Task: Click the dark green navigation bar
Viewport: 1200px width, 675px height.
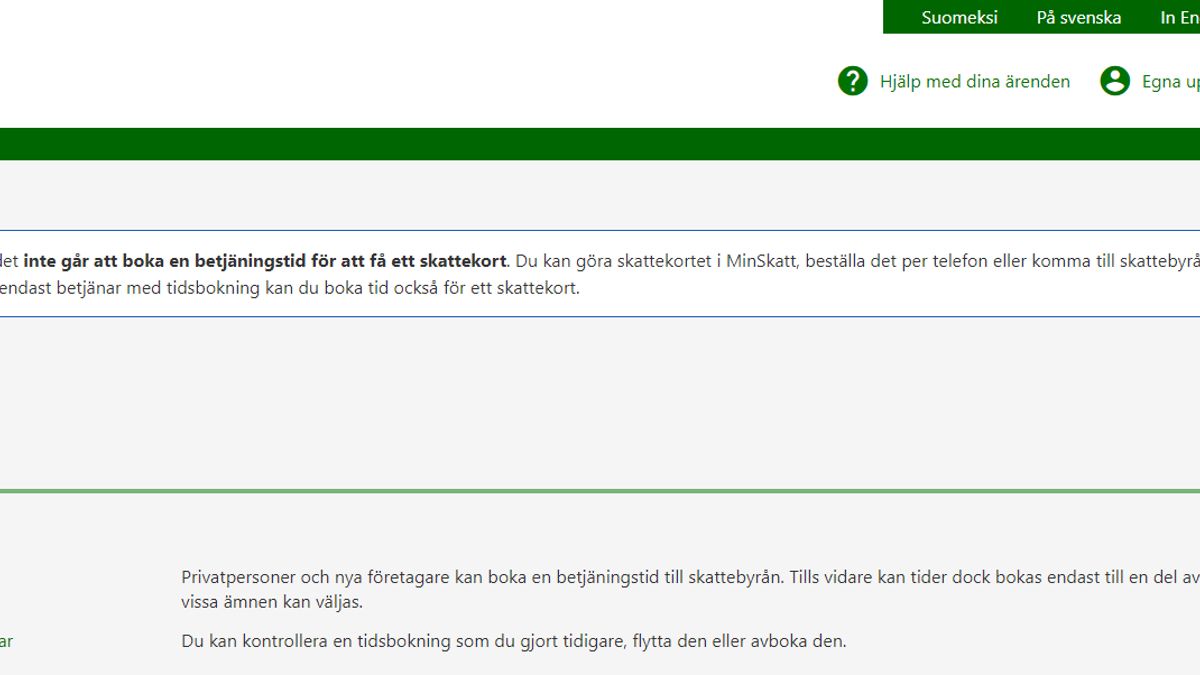Action: (x=600, y=144)
